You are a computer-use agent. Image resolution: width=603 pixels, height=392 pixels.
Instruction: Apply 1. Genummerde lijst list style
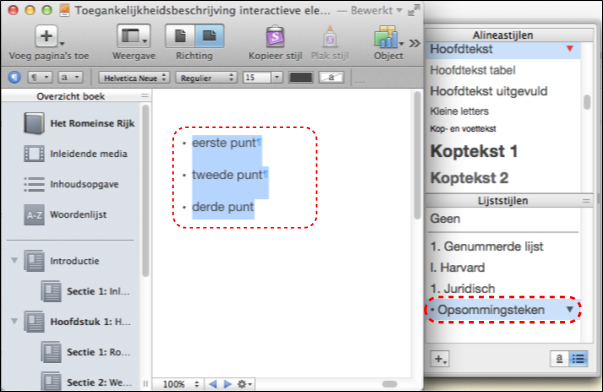click(x=487, y=246)
